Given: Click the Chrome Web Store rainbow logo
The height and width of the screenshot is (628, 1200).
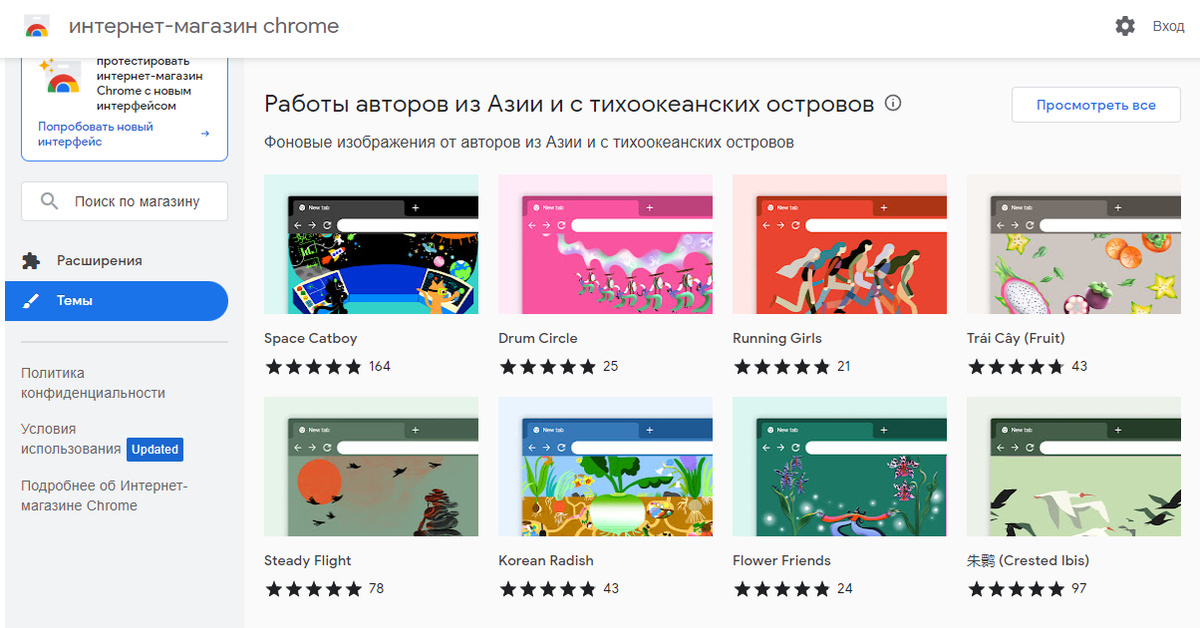Looking at the screenshot, I should [x=37, y=27].
